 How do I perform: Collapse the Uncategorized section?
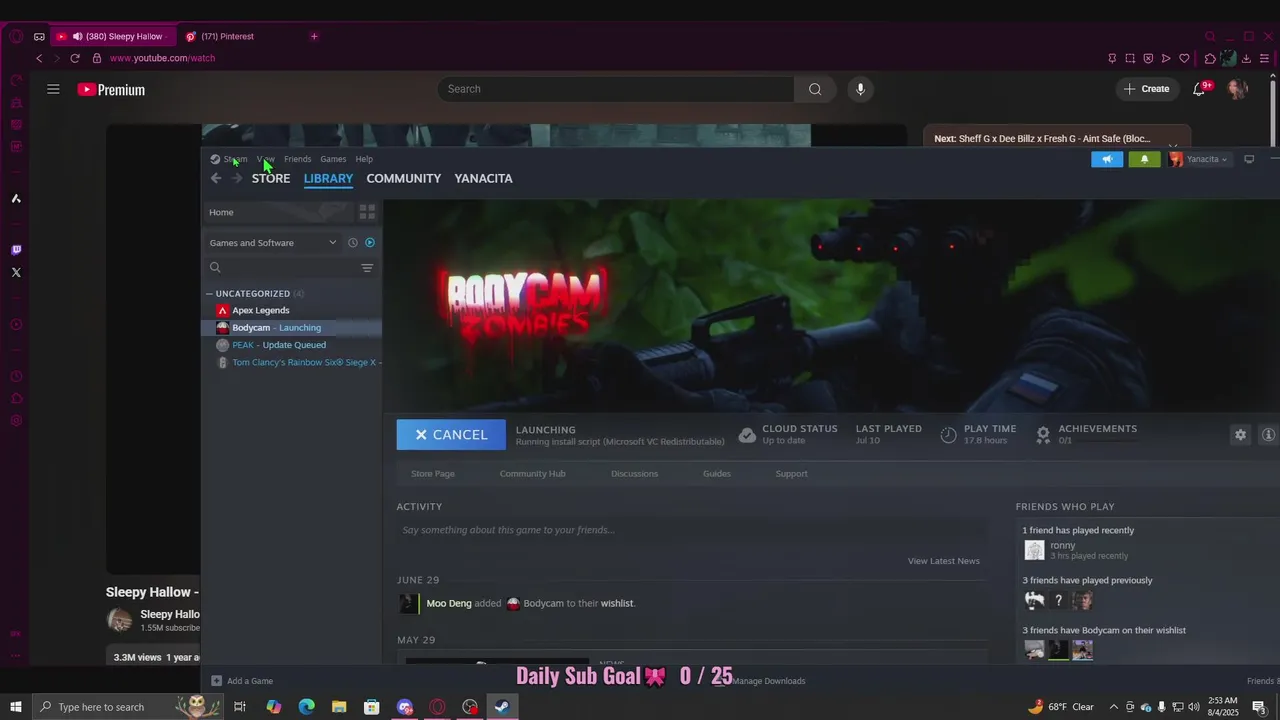pos(210,294)
